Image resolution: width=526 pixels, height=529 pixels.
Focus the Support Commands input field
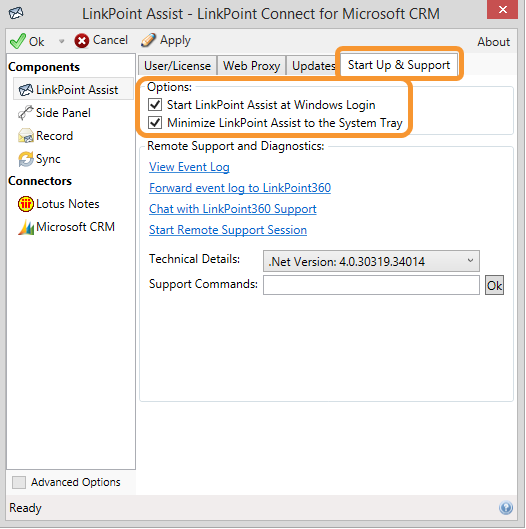tap(371, 285)
